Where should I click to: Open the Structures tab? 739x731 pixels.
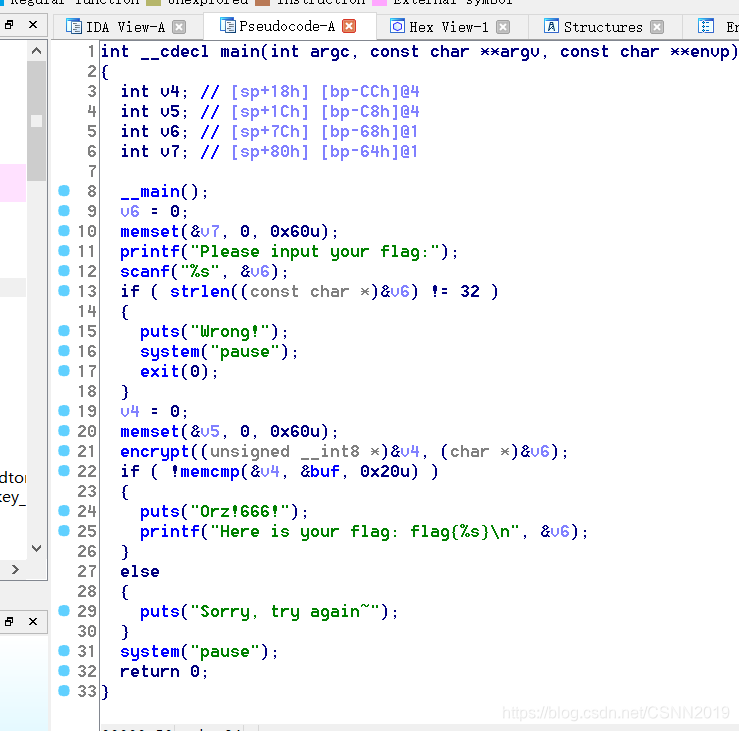click(x=602, y=27)
